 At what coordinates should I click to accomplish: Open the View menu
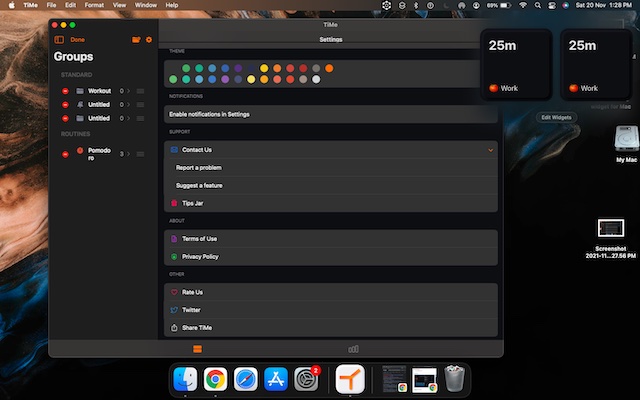point(119,5)
